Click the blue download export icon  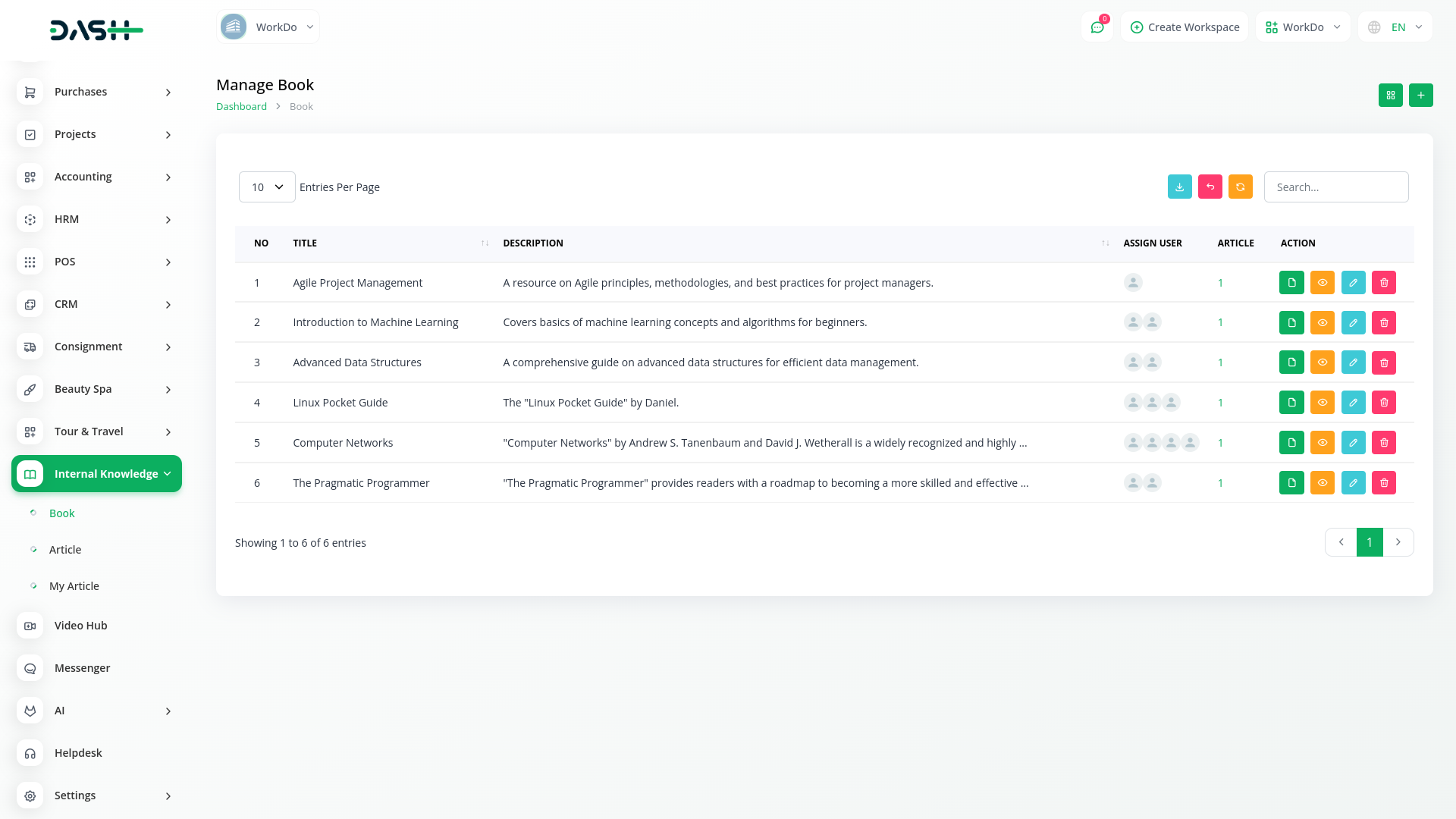pos(1179,187)
